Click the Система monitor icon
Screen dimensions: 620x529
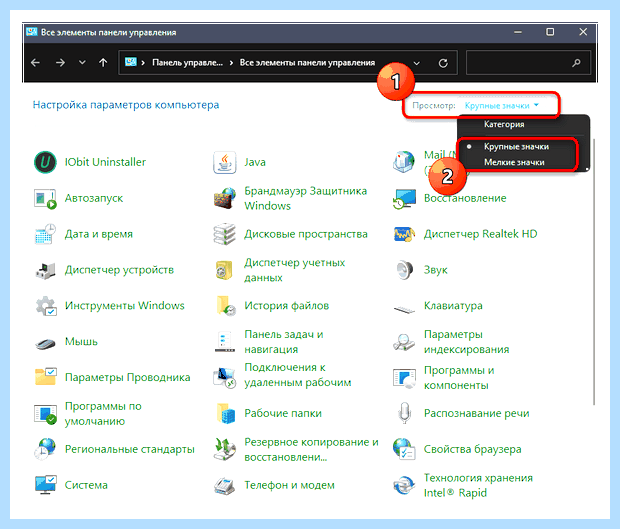(45, 485)
